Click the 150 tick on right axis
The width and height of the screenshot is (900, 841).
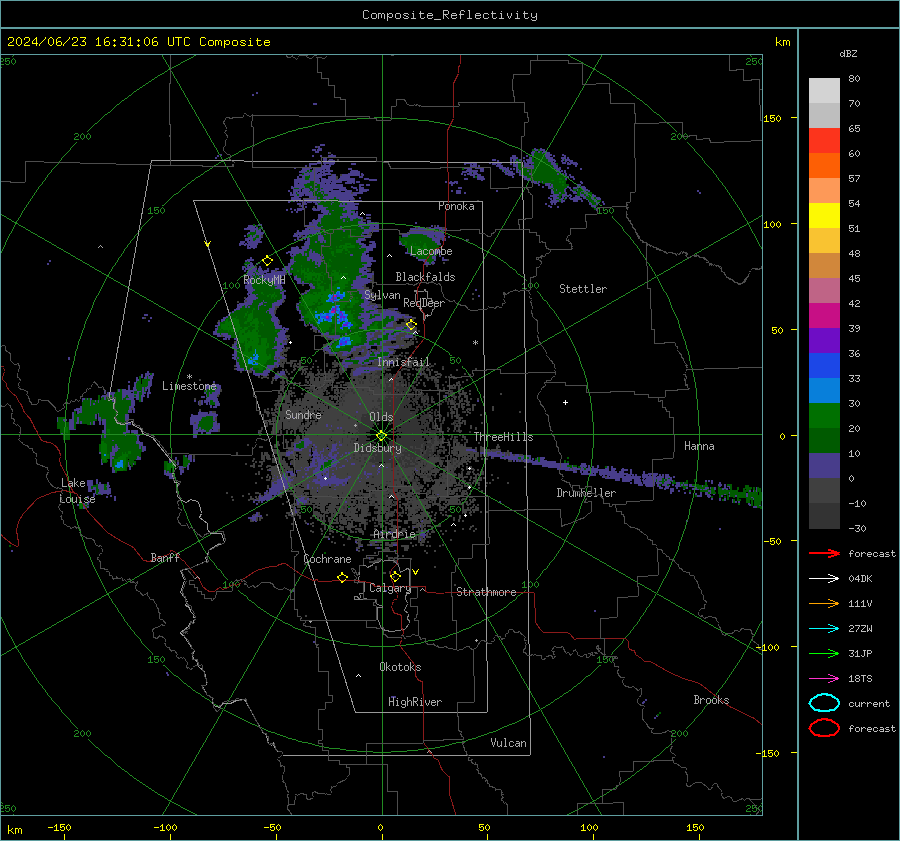(x=772, y=118)
